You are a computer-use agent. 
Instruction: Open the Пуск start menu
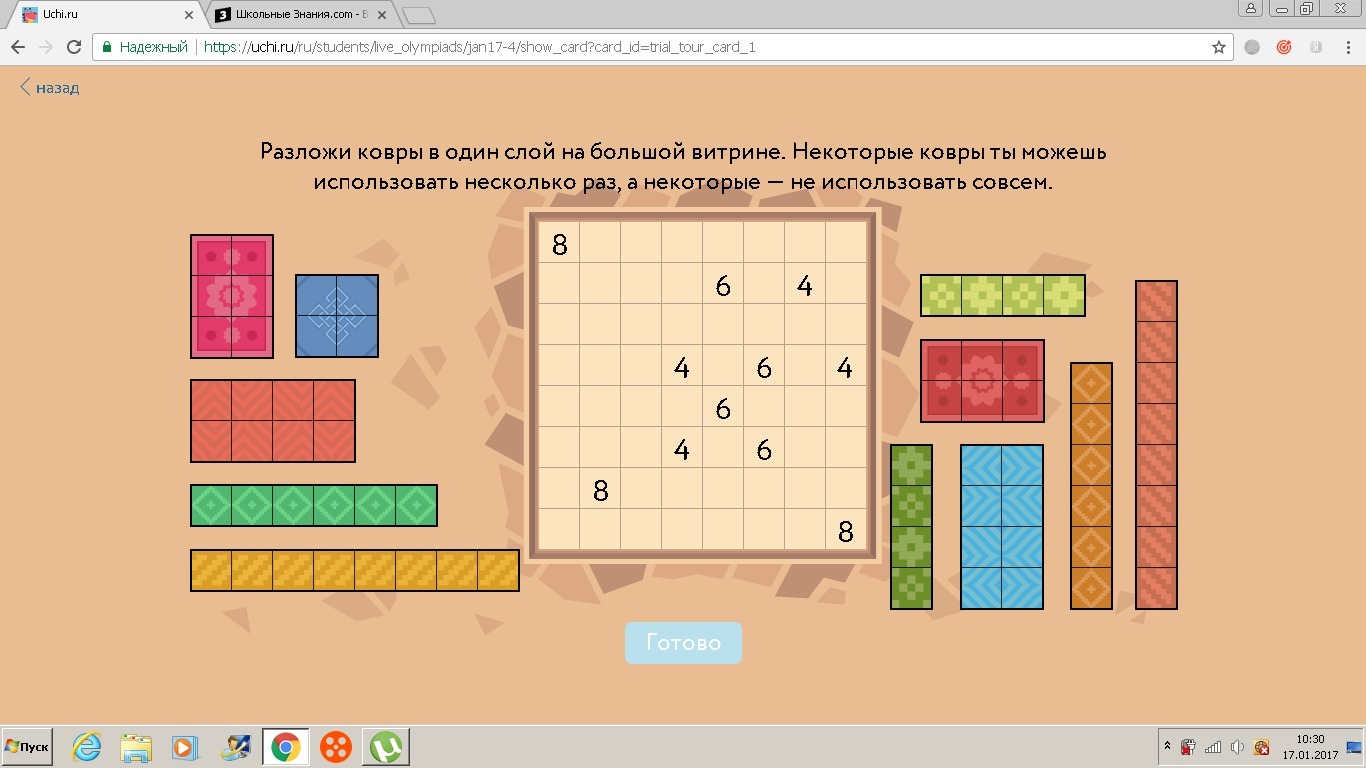point(27,747)
